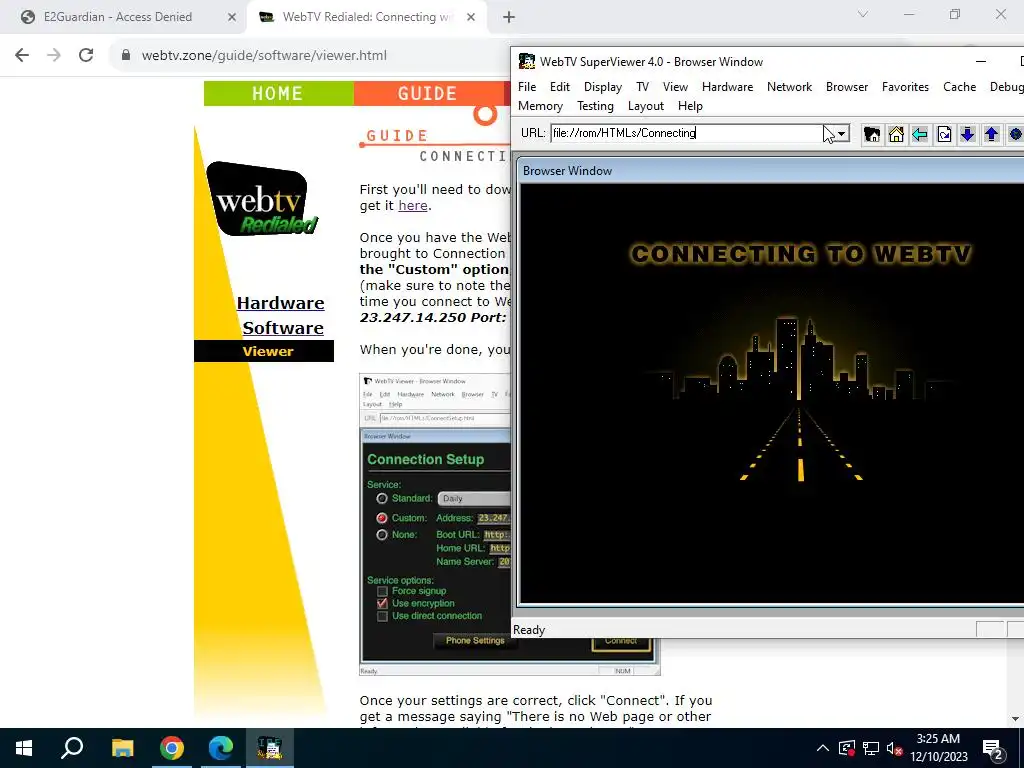This screenshot has width=1024, height=768.
Task: Open the Favorites menu in SuperViewer
Action: click(905, 87)
